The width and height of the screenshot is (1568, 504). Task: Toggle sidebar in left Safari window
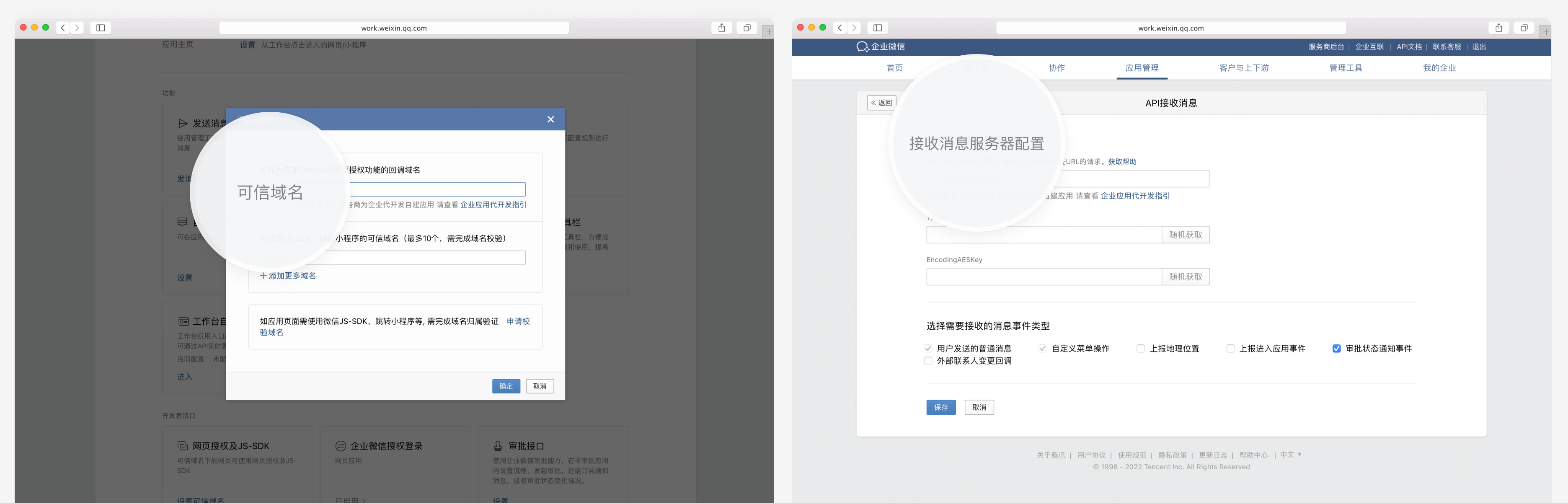(x=101, y=28)
